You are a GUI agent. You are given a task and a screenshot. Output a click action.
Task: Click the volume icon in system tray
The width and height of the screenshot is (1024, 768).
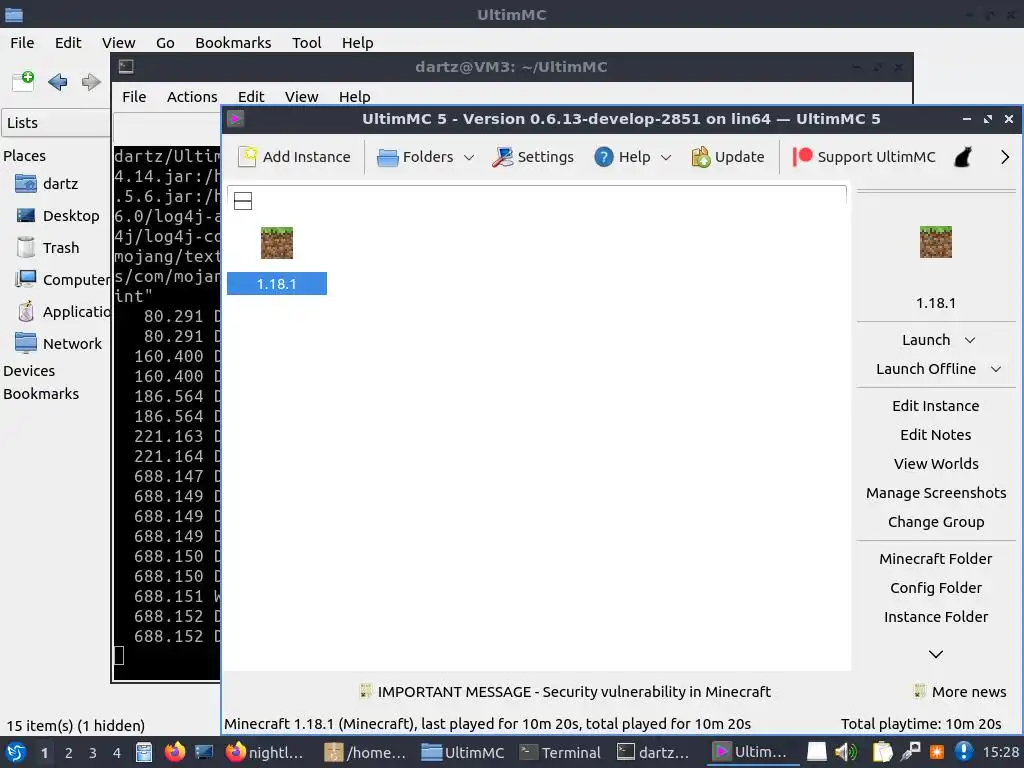pos(846,752)
